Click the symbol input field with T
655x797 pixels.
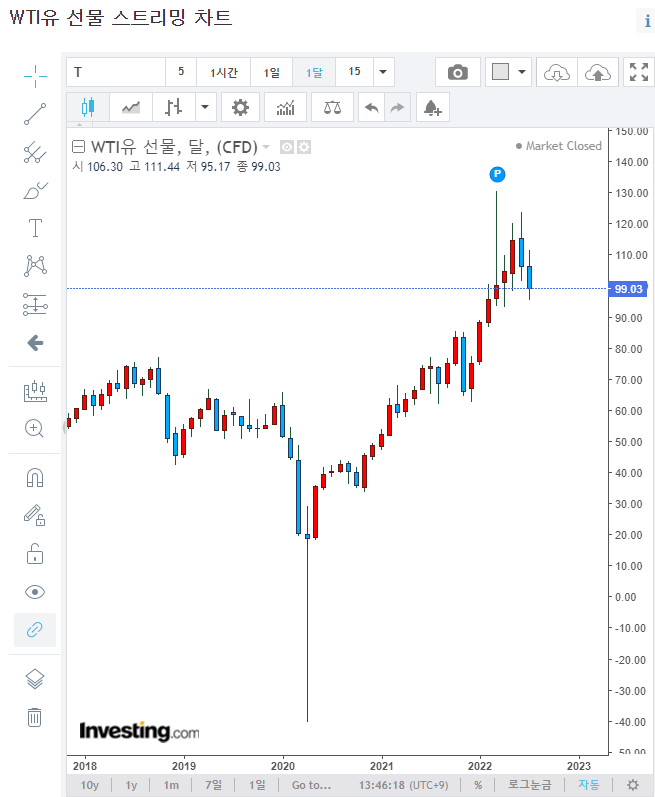tap(116, 72)
